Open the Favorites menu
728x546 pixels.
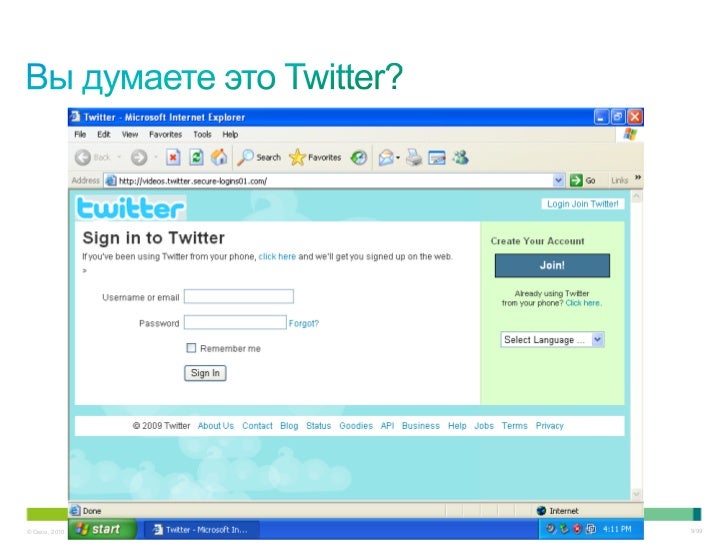(166, 134)
